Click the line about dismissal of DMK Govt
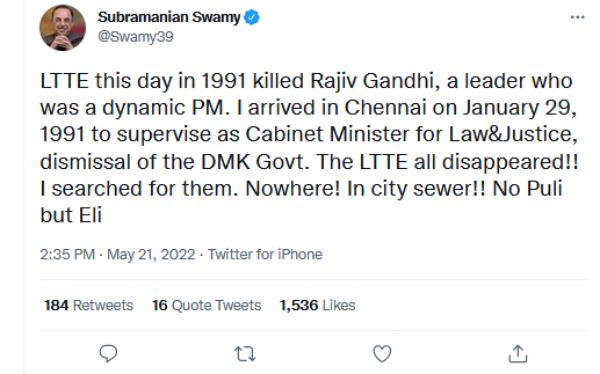600x374 pixels. (x=309, y=162)
